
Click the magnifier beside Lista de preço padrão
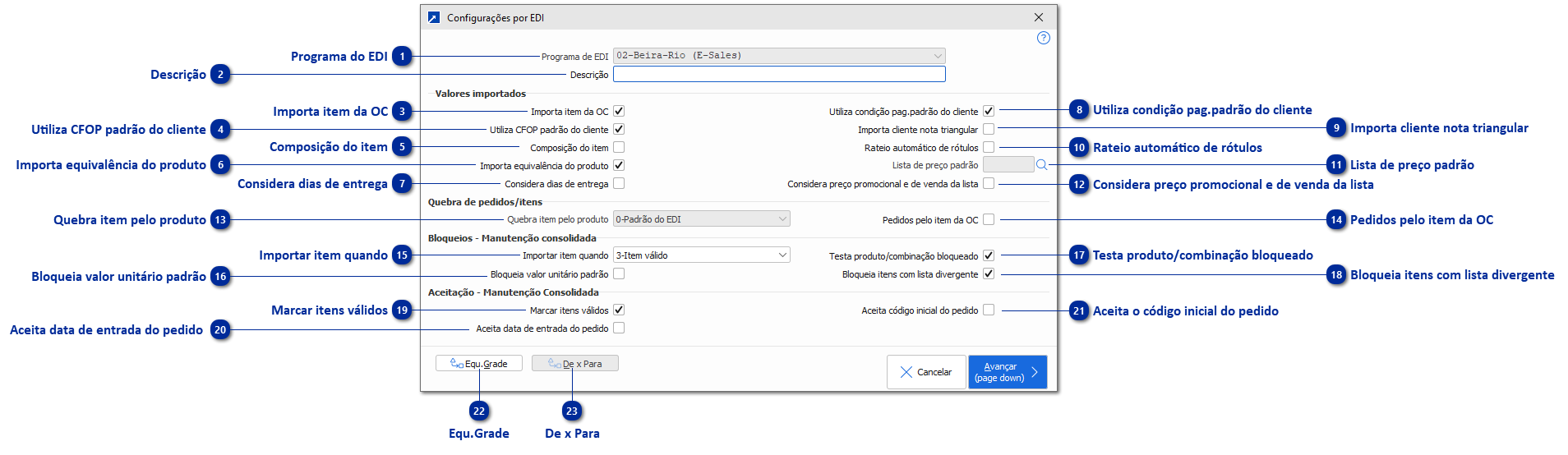point(1041,165)
